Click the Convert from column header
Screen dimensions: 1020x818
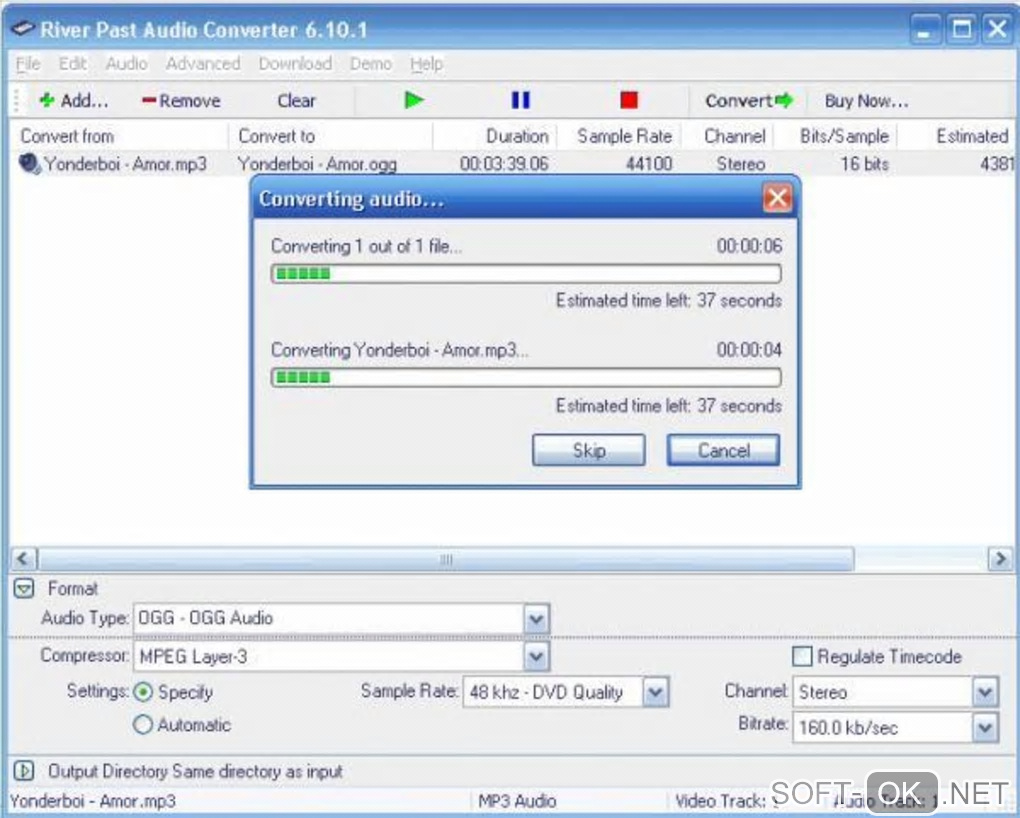tap(118, 136)
